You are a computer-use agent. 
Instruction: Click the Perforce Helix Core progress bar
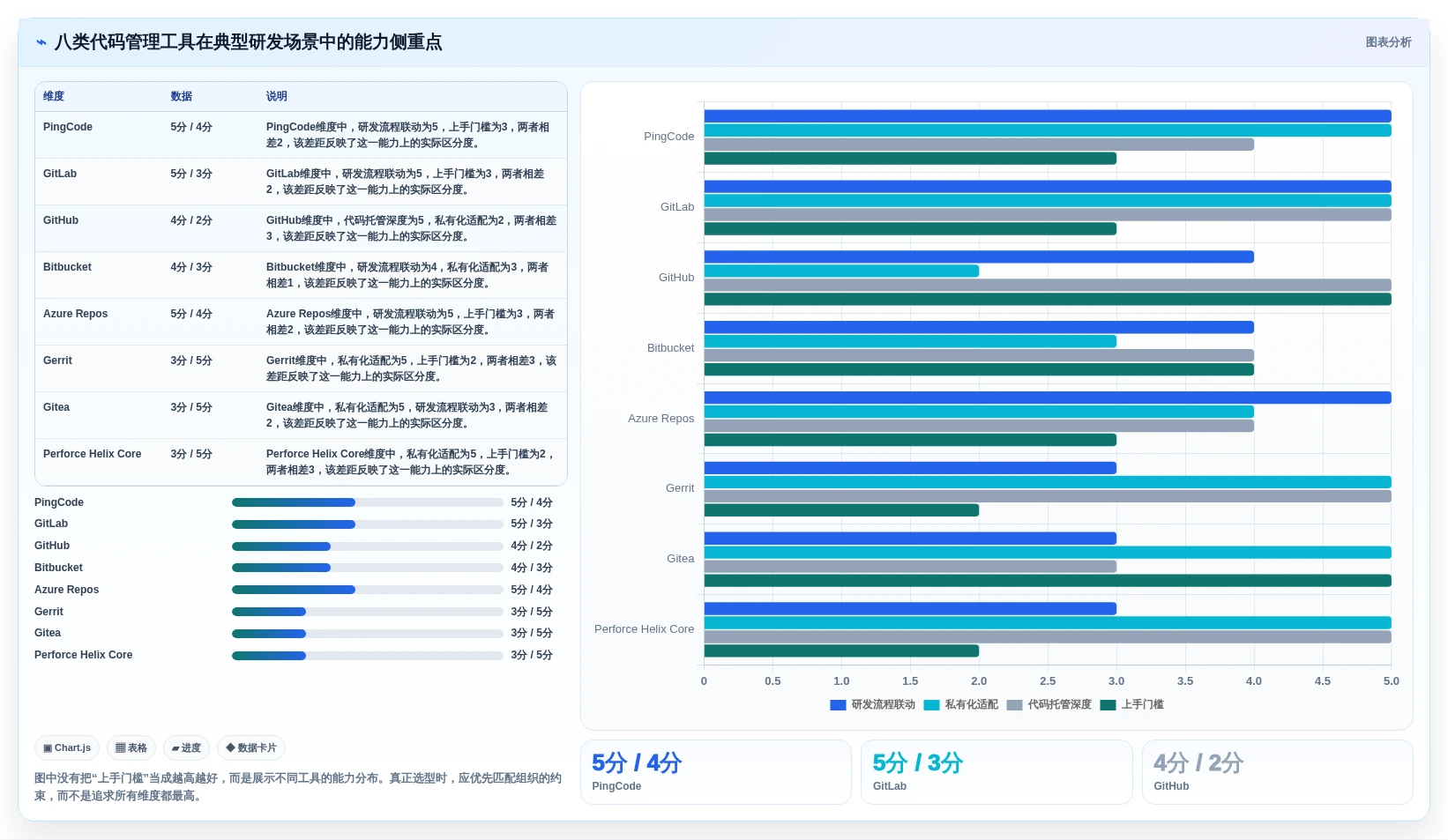pos(368,656)
